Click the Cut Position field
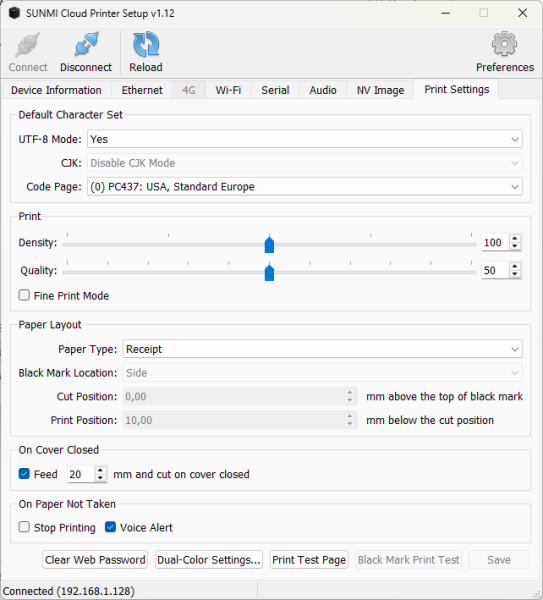 point(240,396)
